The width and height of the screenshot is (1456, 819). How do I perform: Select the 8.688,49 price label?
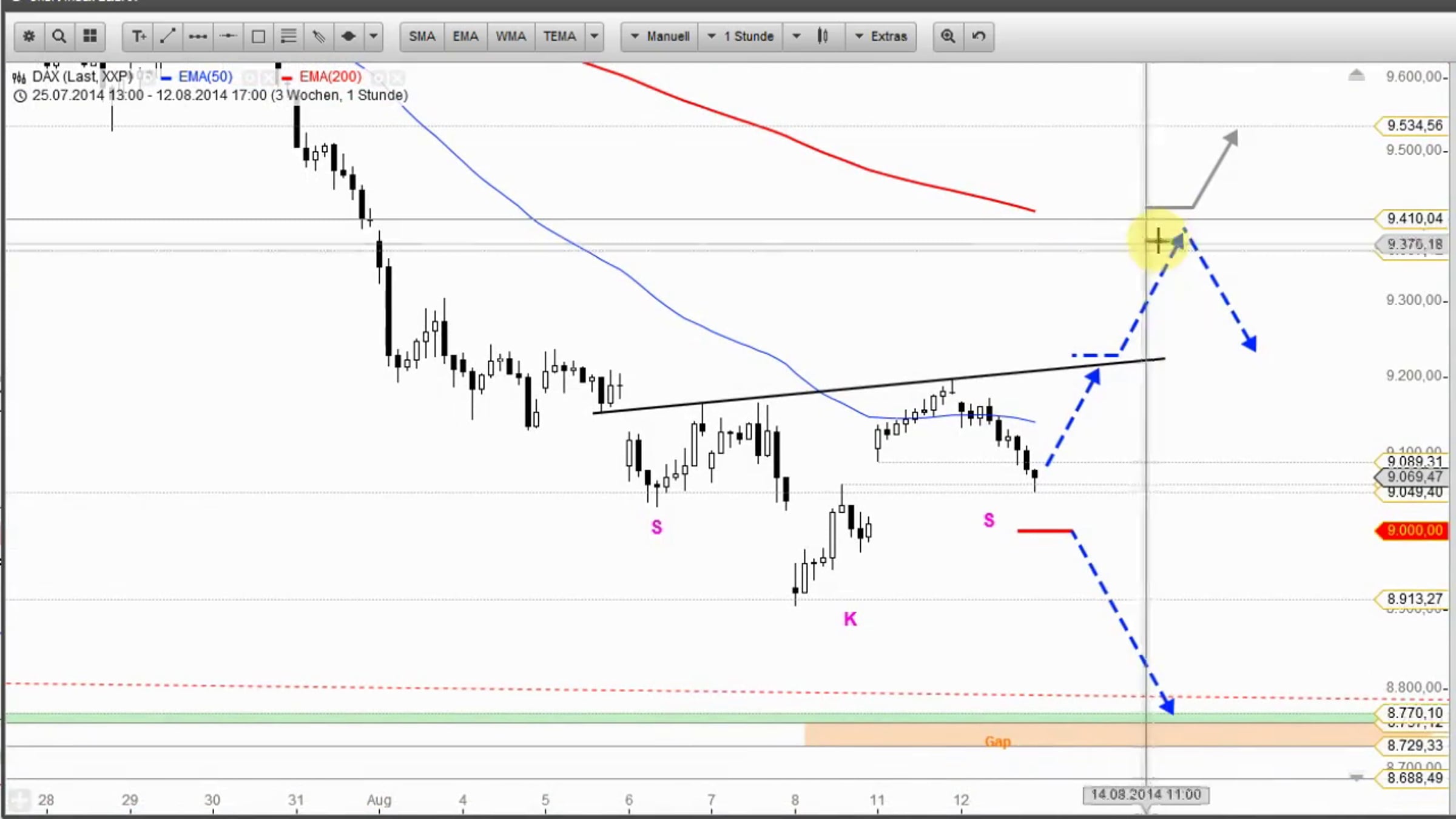click(x=1411, y=778)
